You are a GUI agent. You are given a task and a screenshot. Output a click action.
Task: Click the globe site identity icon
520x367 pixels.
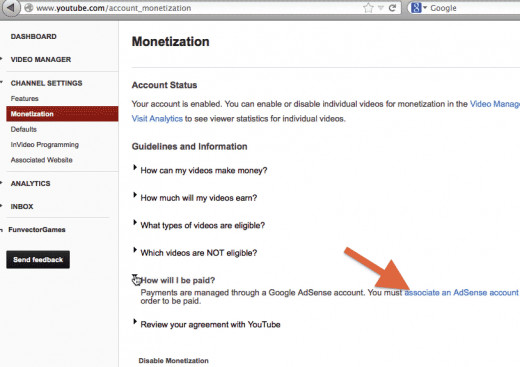point(29,8)
